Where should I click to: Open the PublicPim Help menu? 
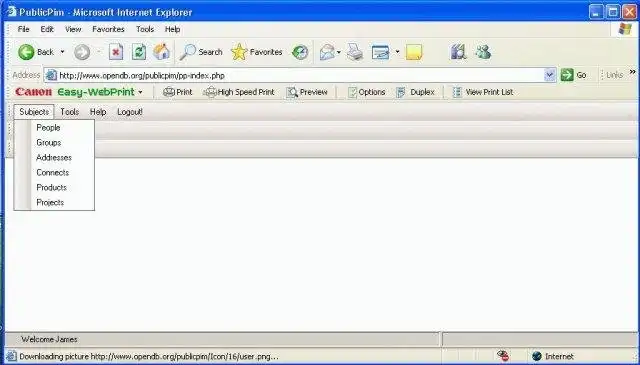pos(98,111)
